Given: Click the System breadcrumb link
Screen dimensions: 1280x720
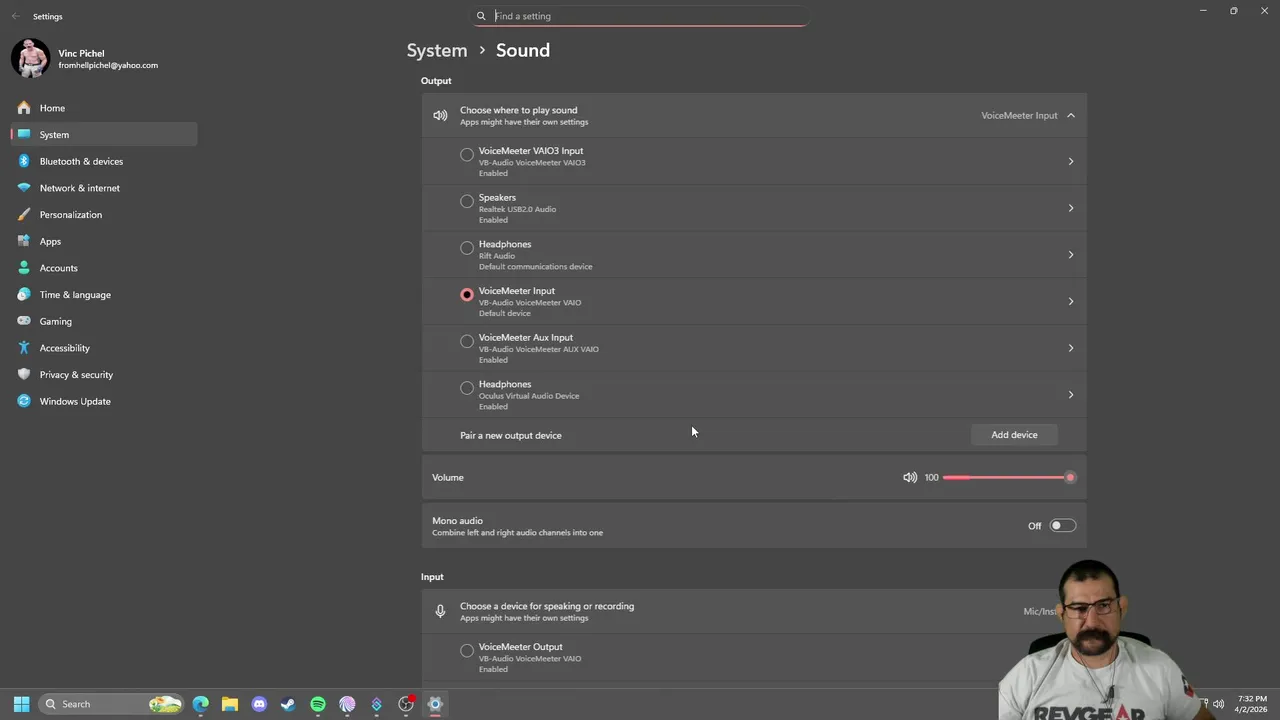Looking at the screenshot, I should pyautogui.click(x=437, y=50).
